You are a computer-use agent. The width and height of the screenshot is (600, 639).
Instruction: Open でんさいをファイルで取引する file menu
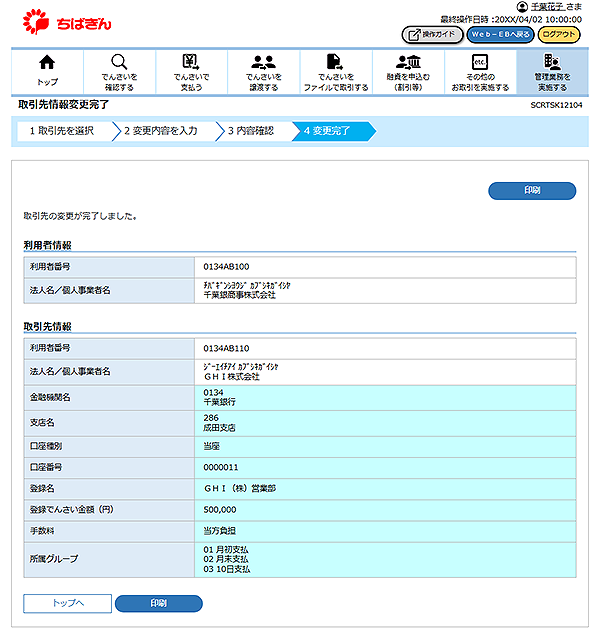(x=336, y=72)
